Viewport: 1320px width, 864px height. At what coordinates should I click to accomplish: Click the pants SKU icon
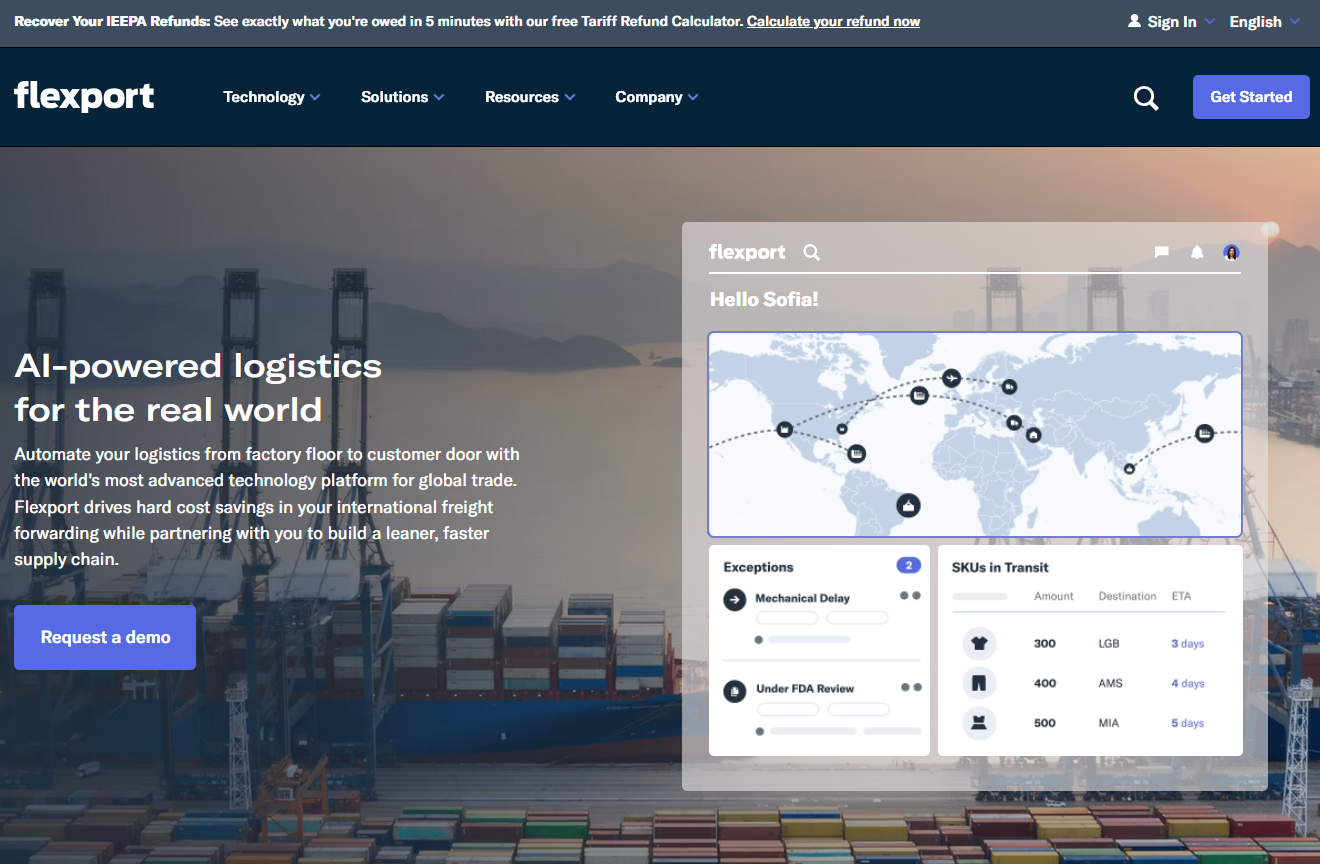(979, 683)
